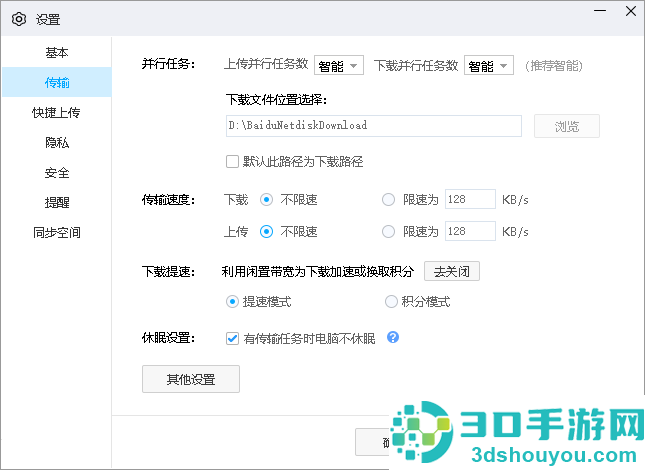Viewport: 645px width, 470px height.
Task: Click the 浏览 browse button
Action: pyautogui.click(x=566, y=126)
